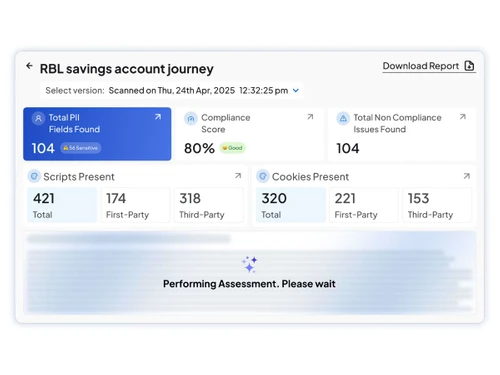This screenshot has width=500, height=375.
Task: Open the Cookies Present expand arrow
Action: click(467, 176)
